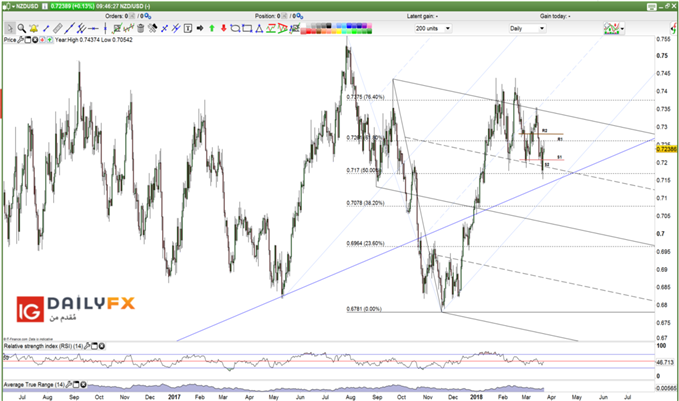Create a price alert with bell icon

[x=34, y=29]
